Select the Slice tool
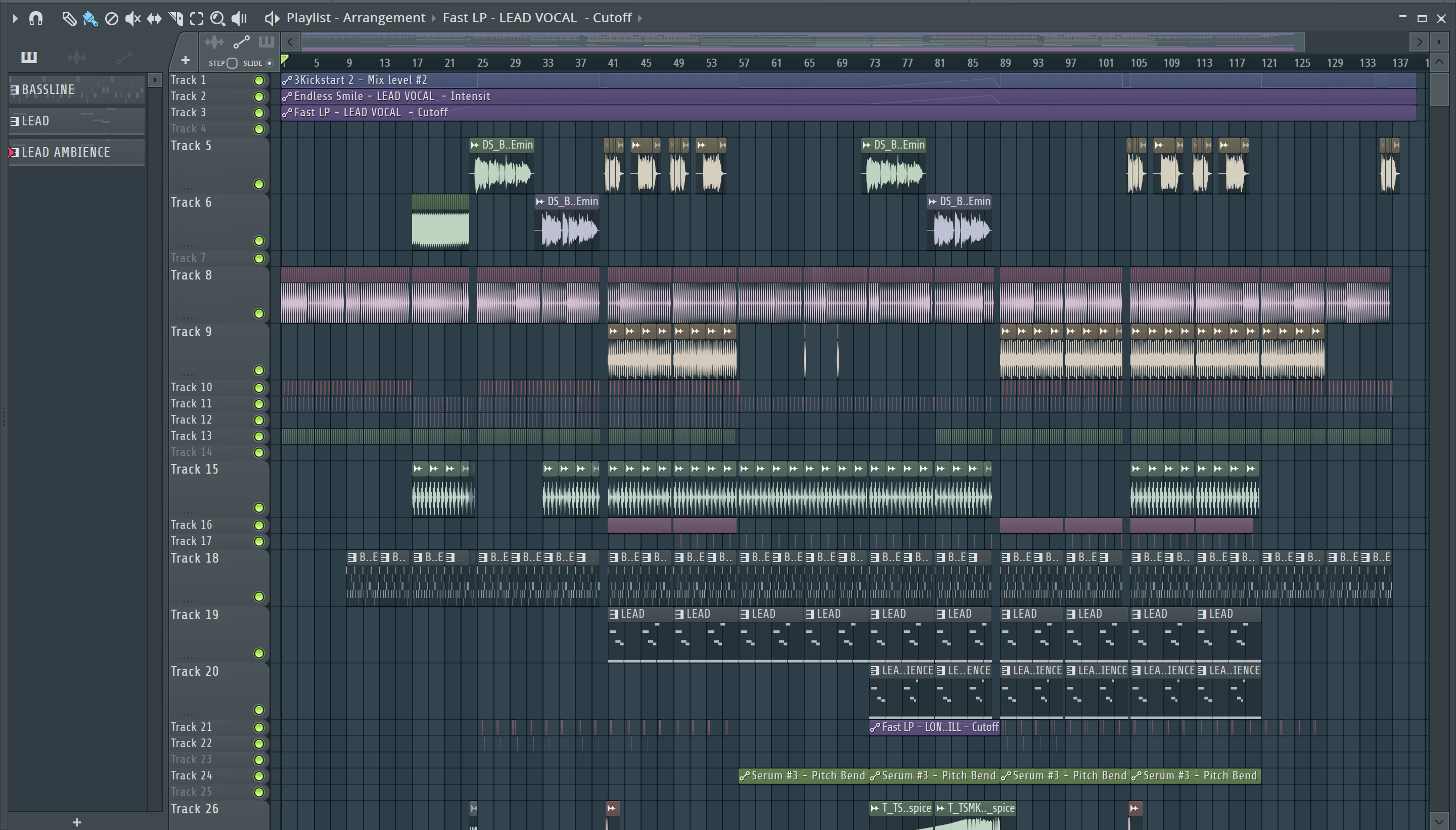1456x830 pixels. point(175,19)
